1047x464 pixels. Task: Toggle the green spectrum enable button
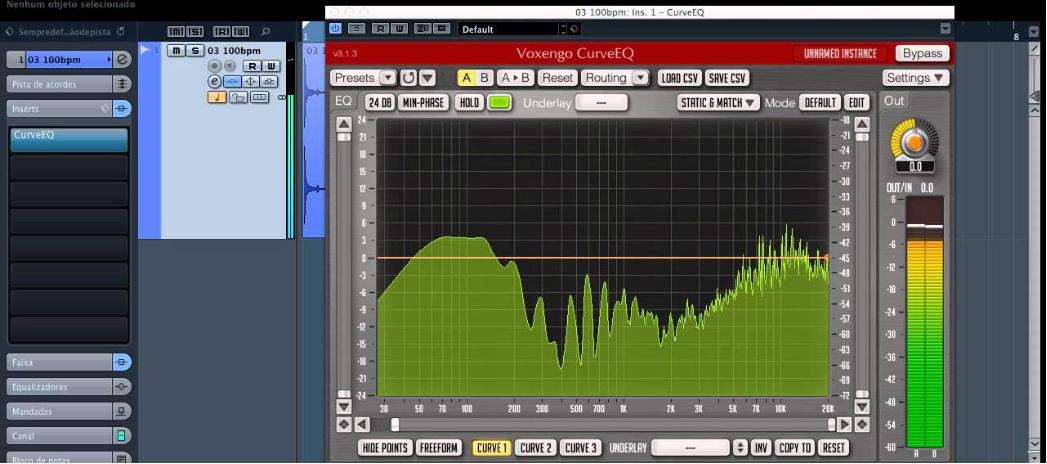tap(500, 102)
